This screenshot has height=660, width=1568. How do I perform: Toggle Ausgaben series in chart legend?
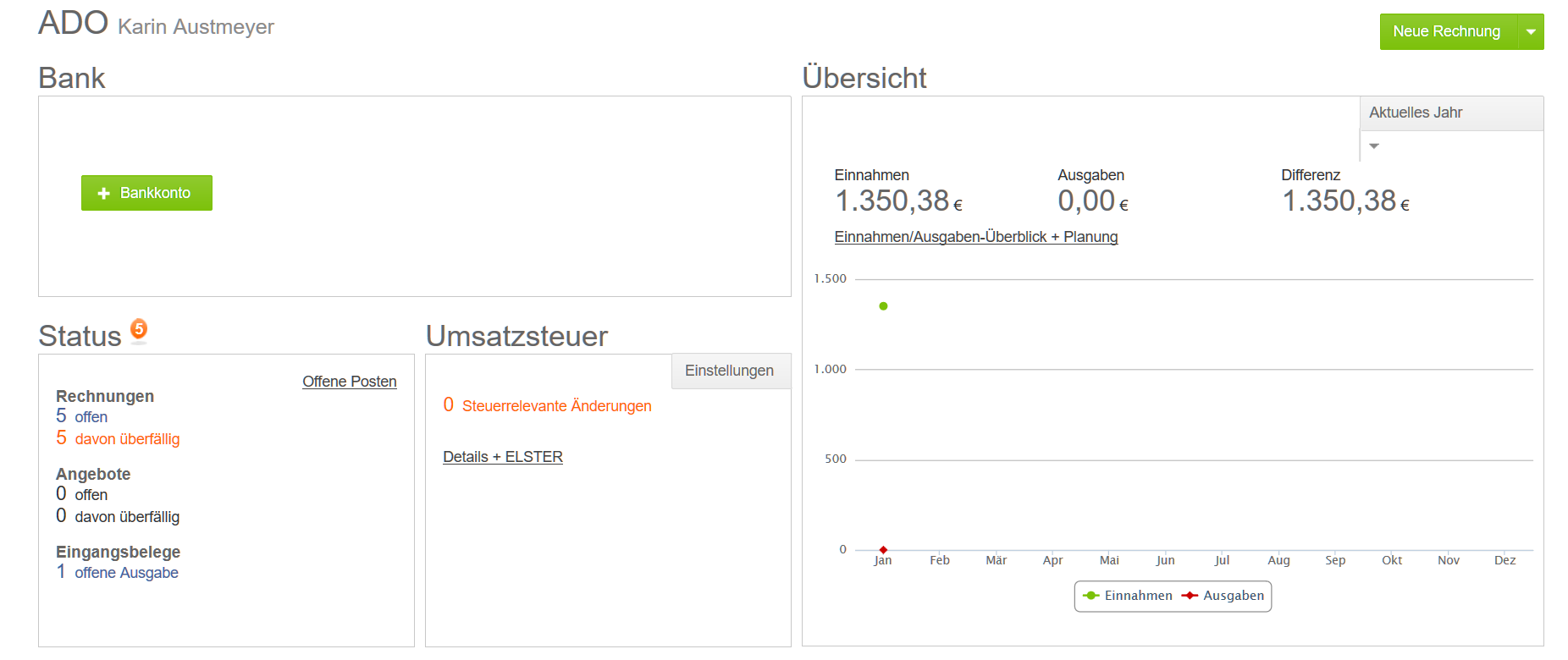coord(1223,596)
